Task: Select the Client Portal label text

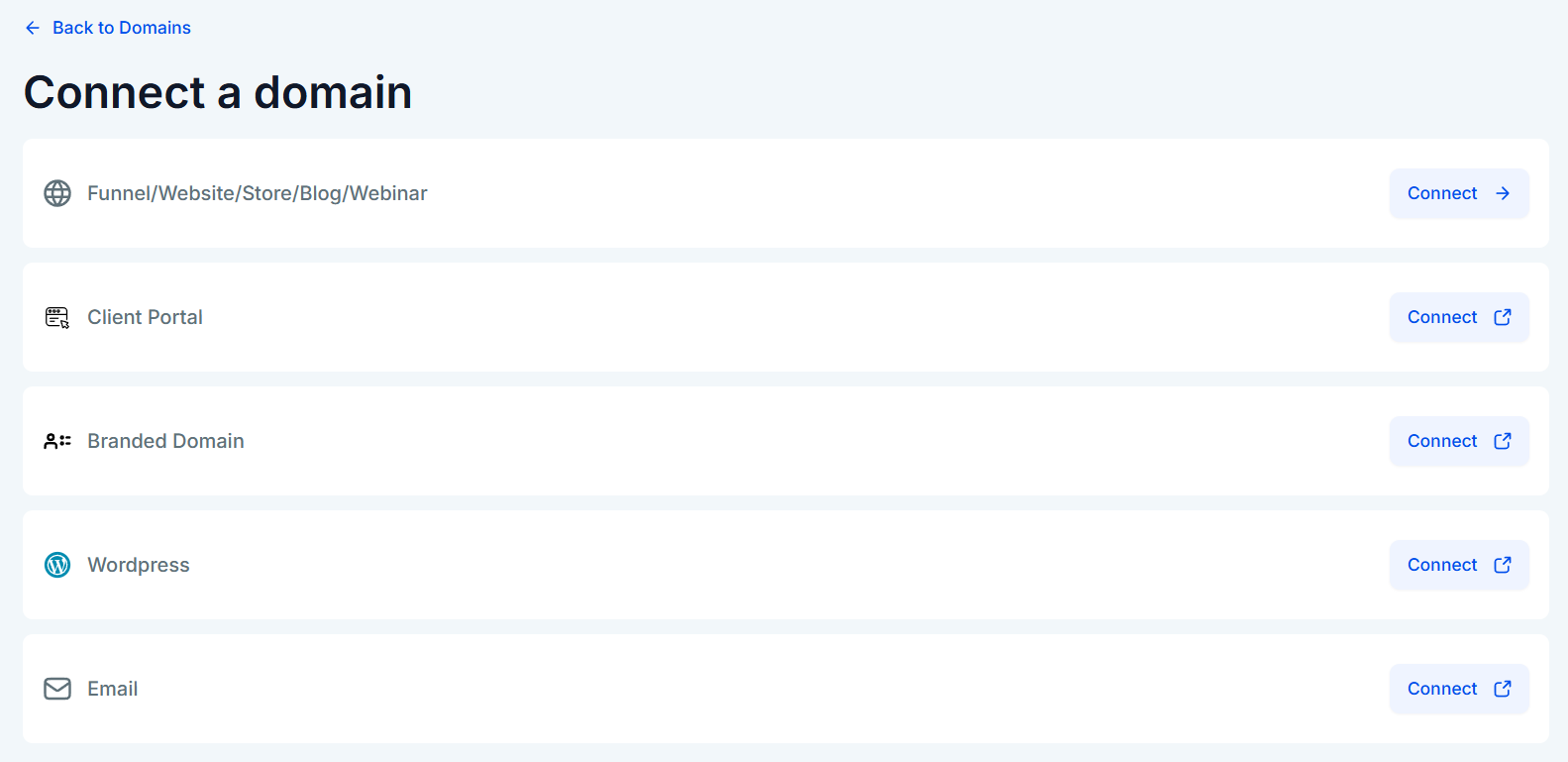Action: pyautogui.click(x=145, y=317)
